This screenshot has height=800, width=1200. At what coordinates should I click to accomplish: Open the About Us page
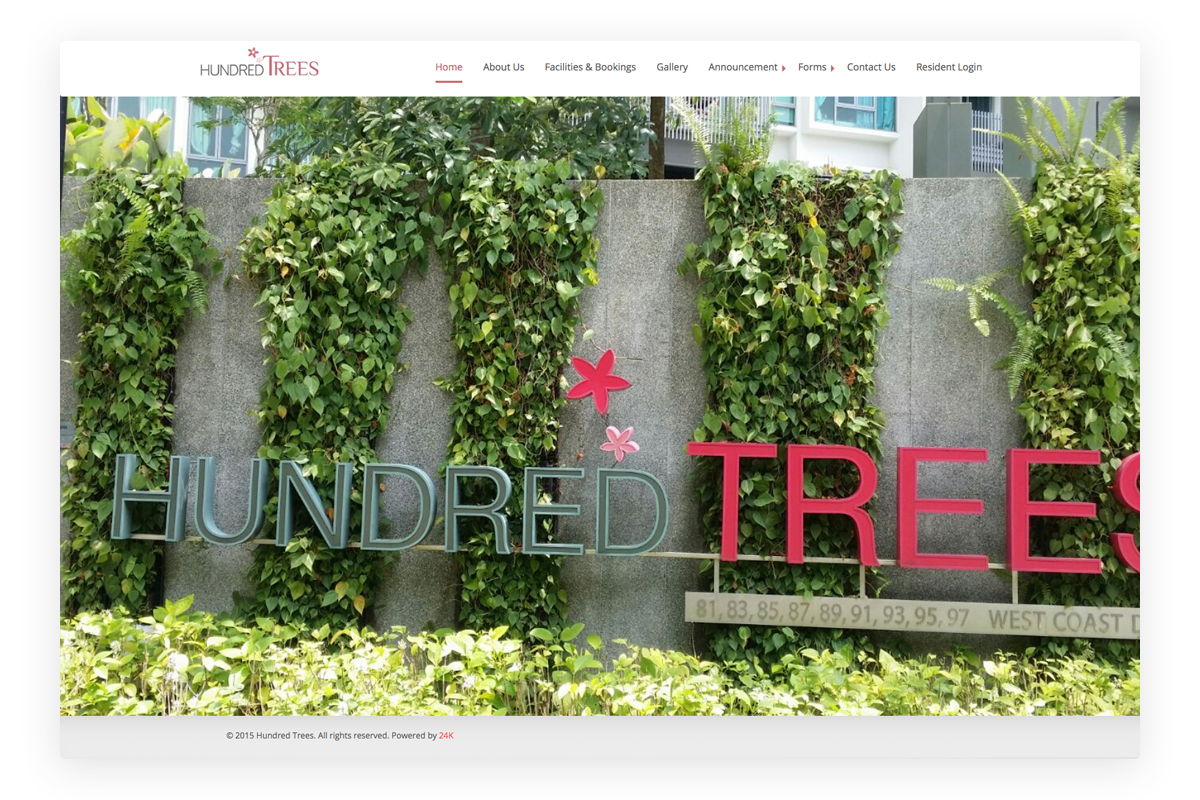(x=503, y=67)
